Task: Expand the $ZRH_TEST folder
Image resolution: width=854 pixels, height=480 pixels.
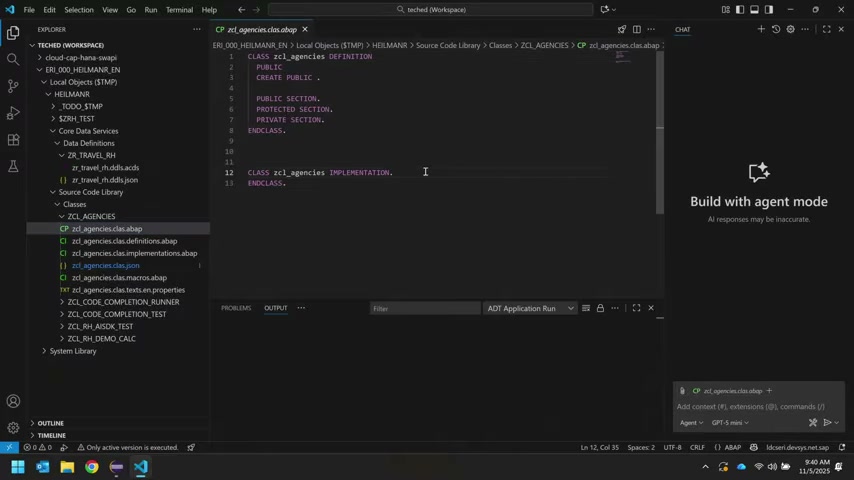Action: (x=76, y=118)
